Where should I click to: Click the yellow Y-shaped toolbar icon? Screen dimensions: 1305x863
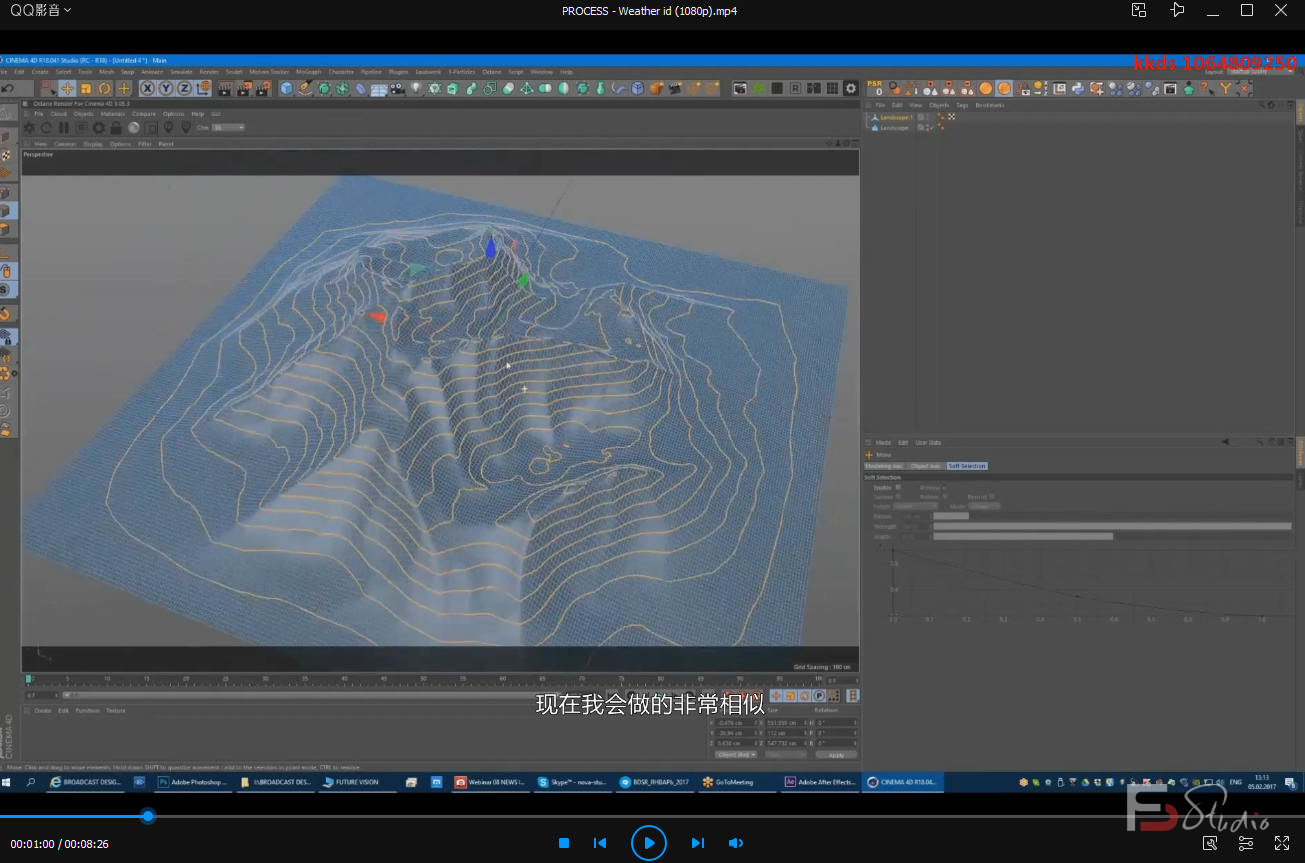[x=1225, y=88]
